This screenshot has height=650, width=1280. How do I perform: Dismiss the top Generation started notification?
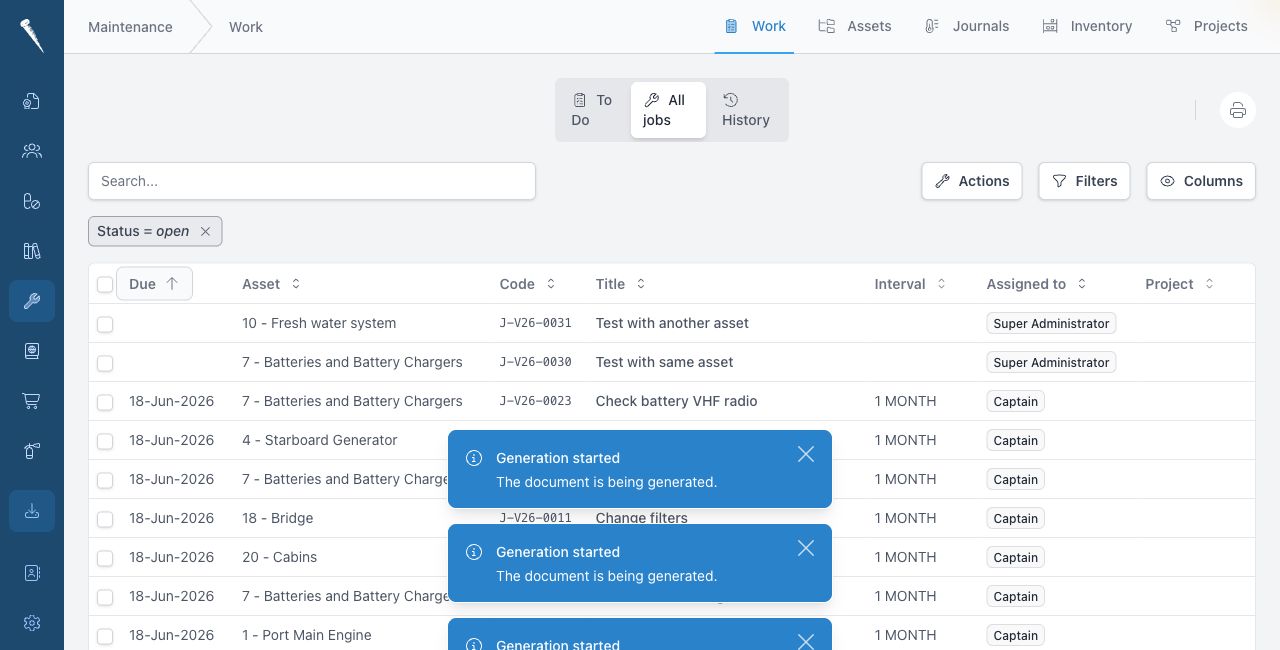click(x=806, y=454)
